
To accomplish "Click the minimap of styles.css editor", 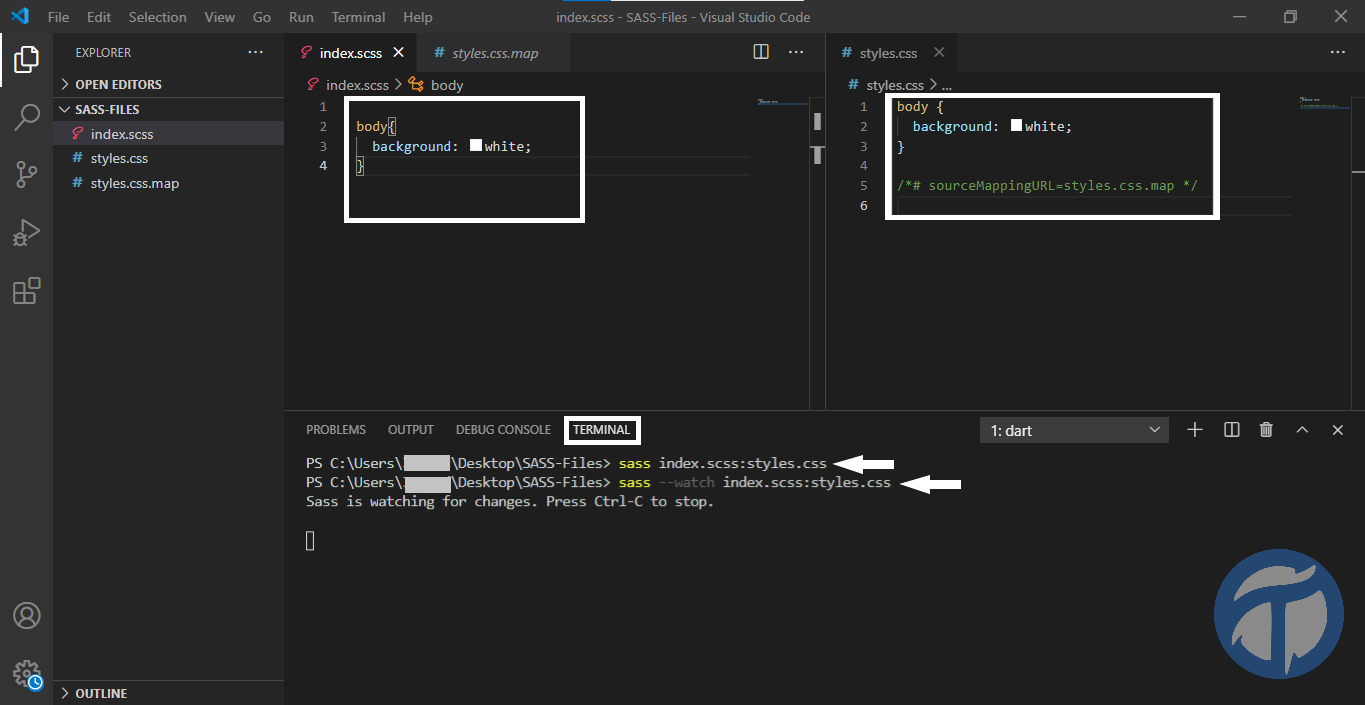I will pyautogui.click(x=1325, y=103).
